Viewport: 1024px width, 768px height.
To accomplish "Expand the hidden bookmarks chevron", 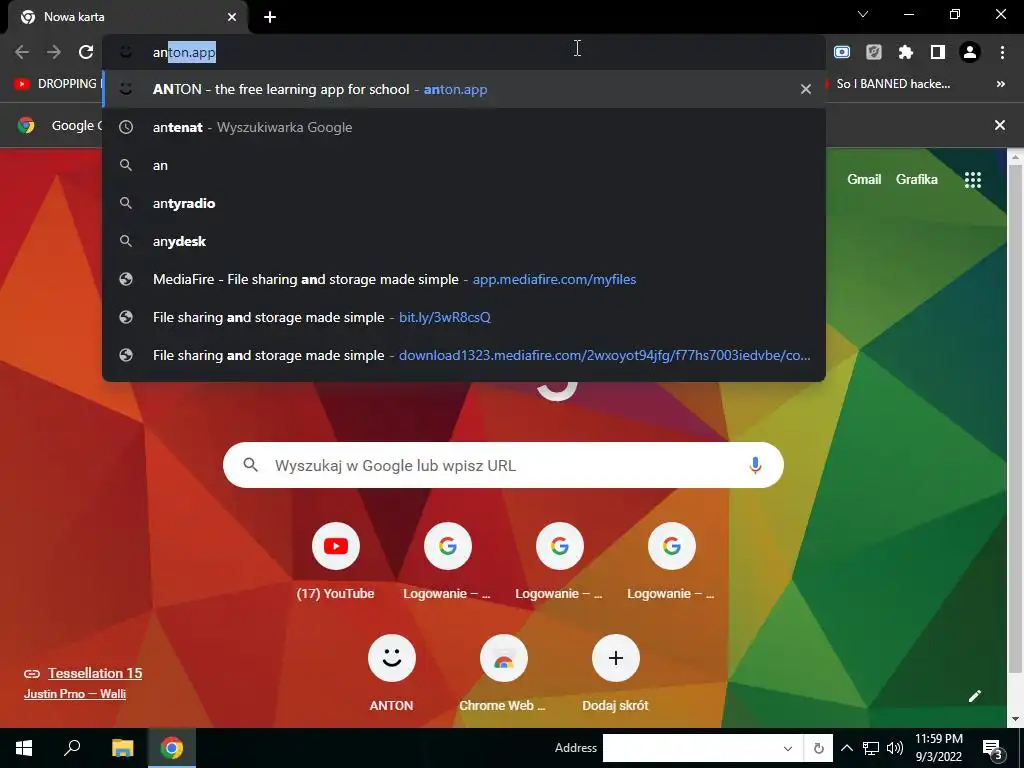I will pyautogui.click(x=1000, y=84).
